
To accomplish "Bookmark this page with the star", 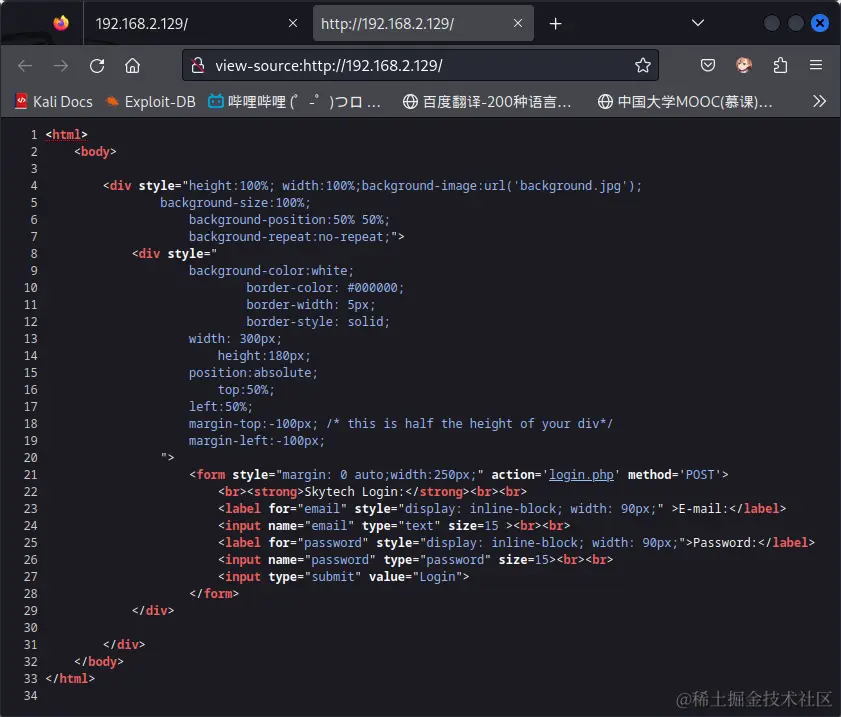I will click(643, 65).
